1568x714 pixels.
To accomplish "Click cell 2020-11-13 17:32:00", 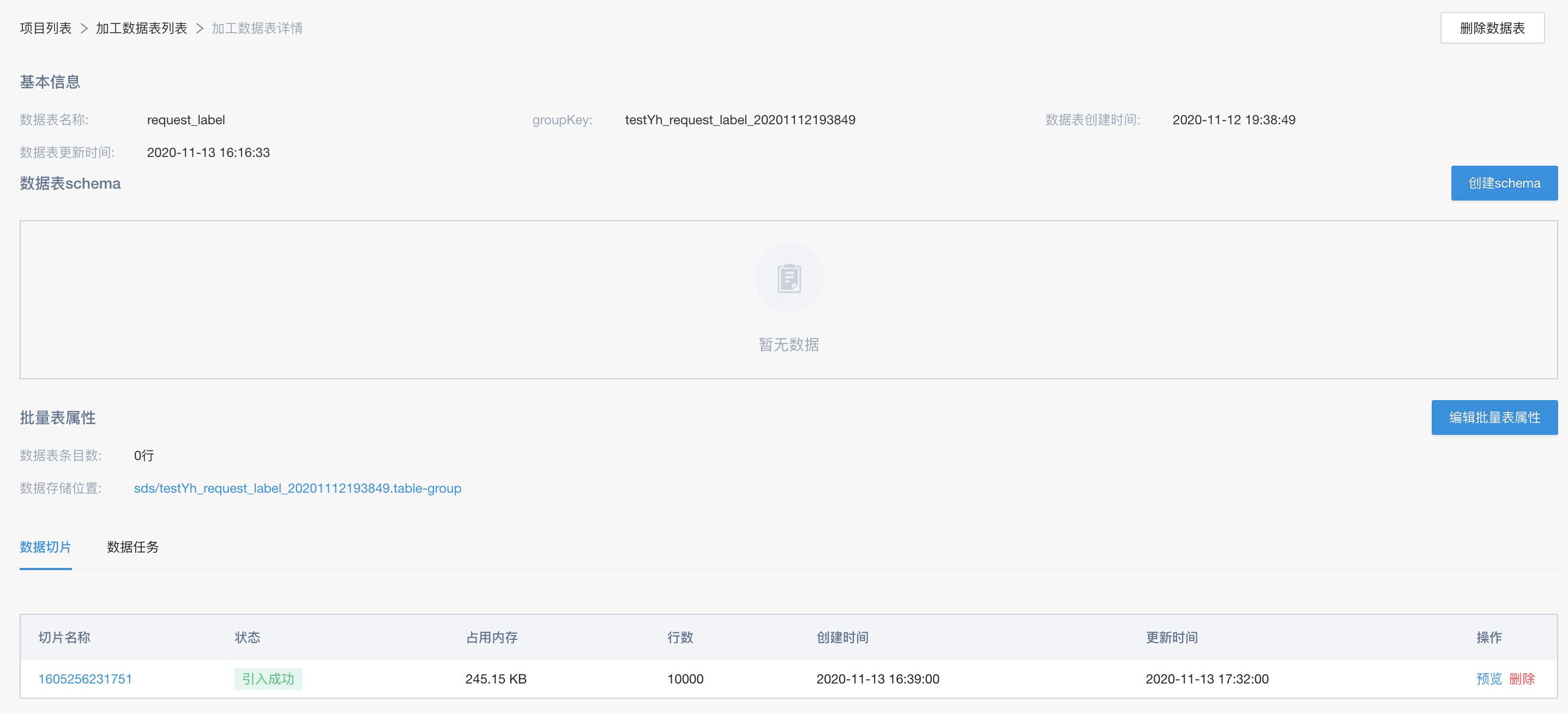I will 1207,679.
